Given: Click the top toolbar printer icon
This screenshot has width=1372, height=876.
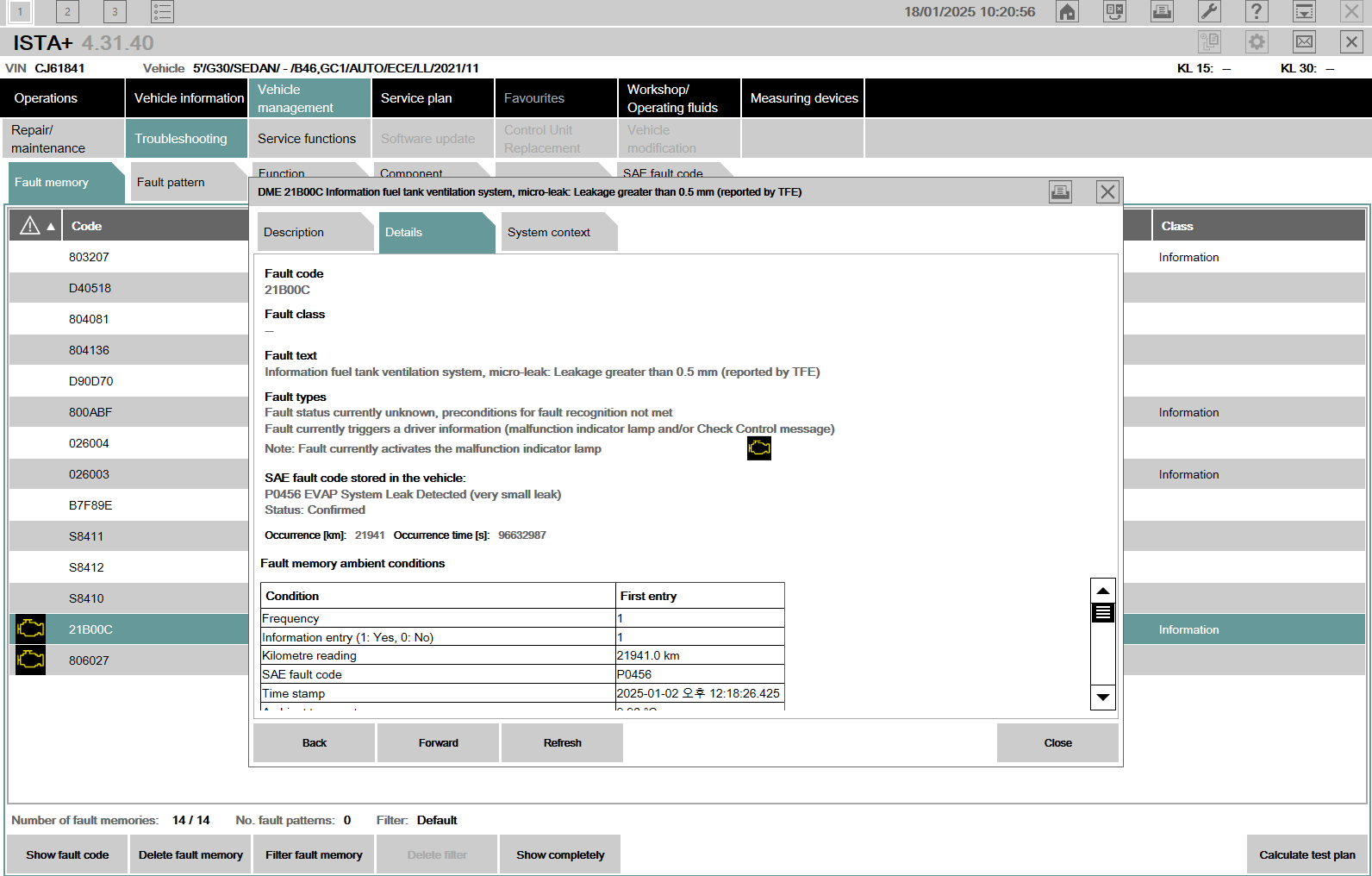Looking at the screenshot, I should (1162, 12).
